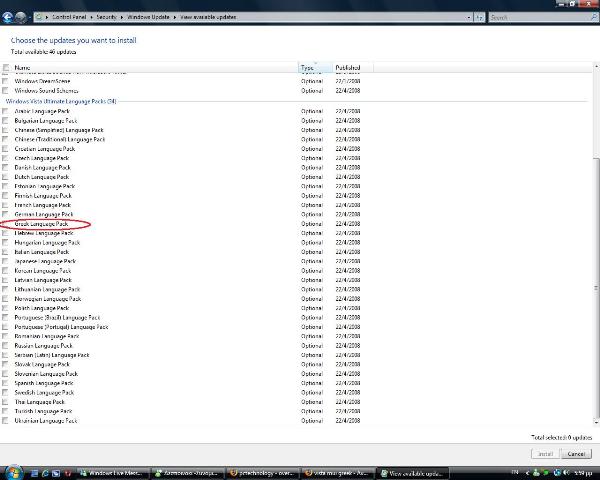Enable the Ukrainian Language Pack checkbox
600x480 pixels.
click(x=5, y=421)
